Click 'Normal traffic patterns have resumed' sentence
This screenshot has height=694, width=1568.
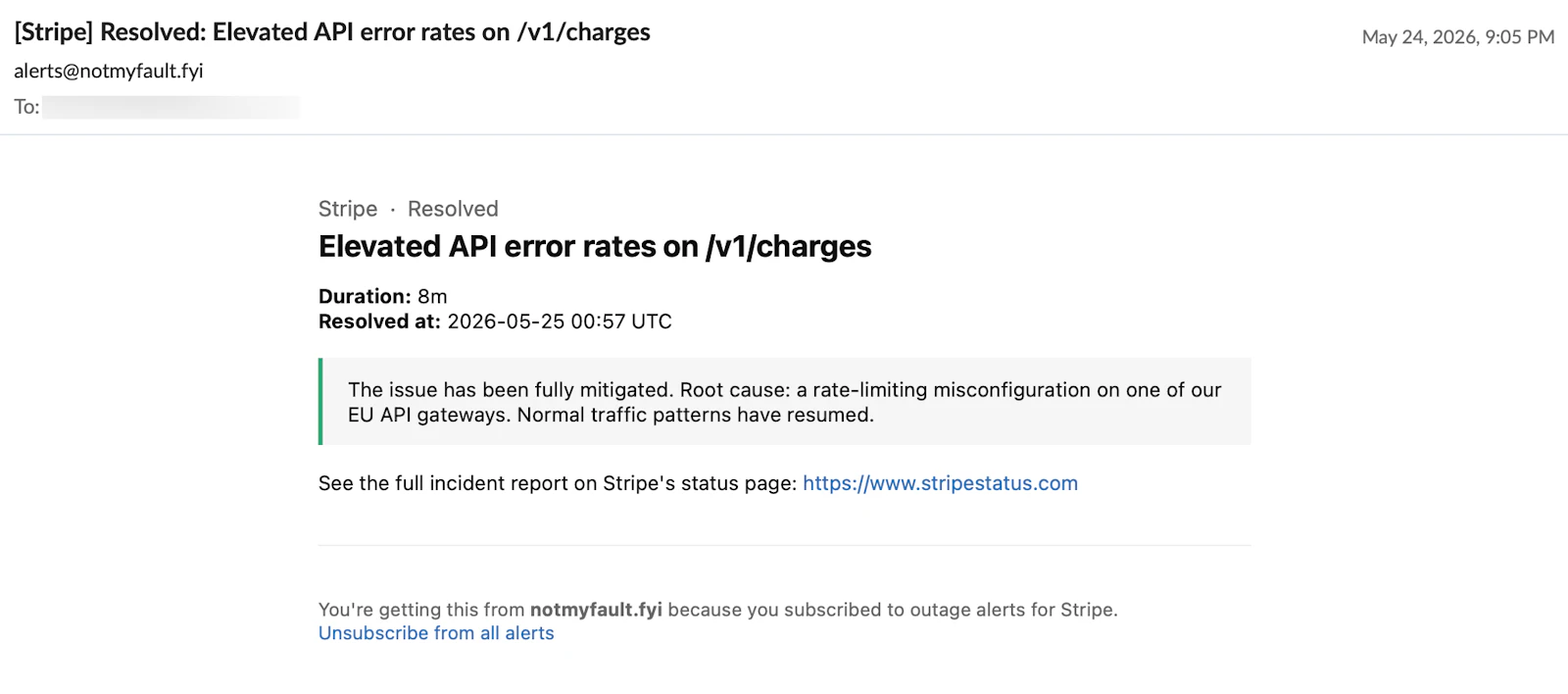point(696,415)
